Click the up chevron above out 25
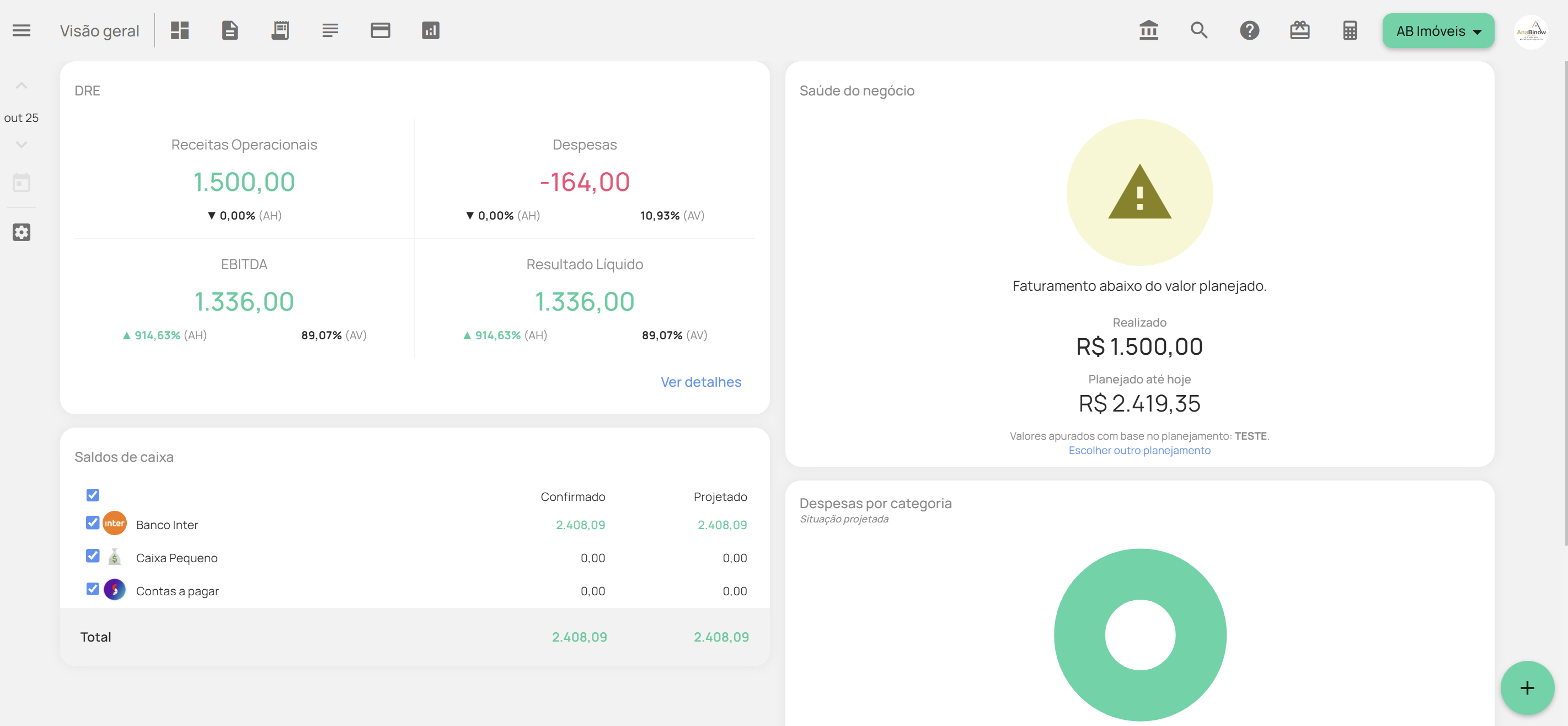This screenshot has width=1568, height=726. click(22, 86)
